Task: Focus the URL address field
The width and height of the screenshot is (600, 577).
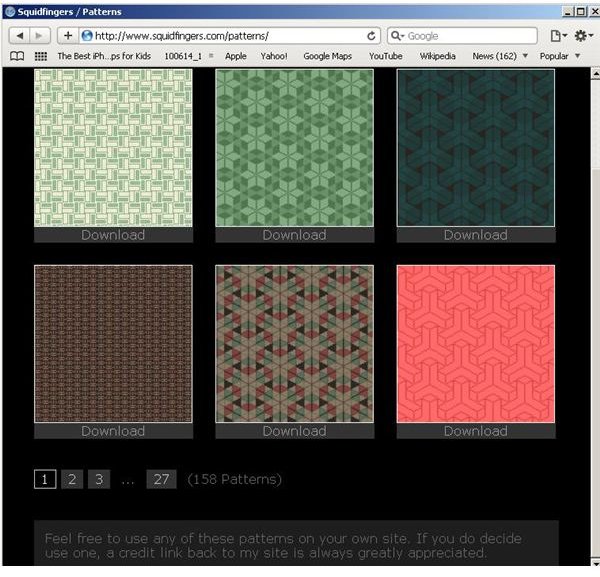Action: coord(228,36)
